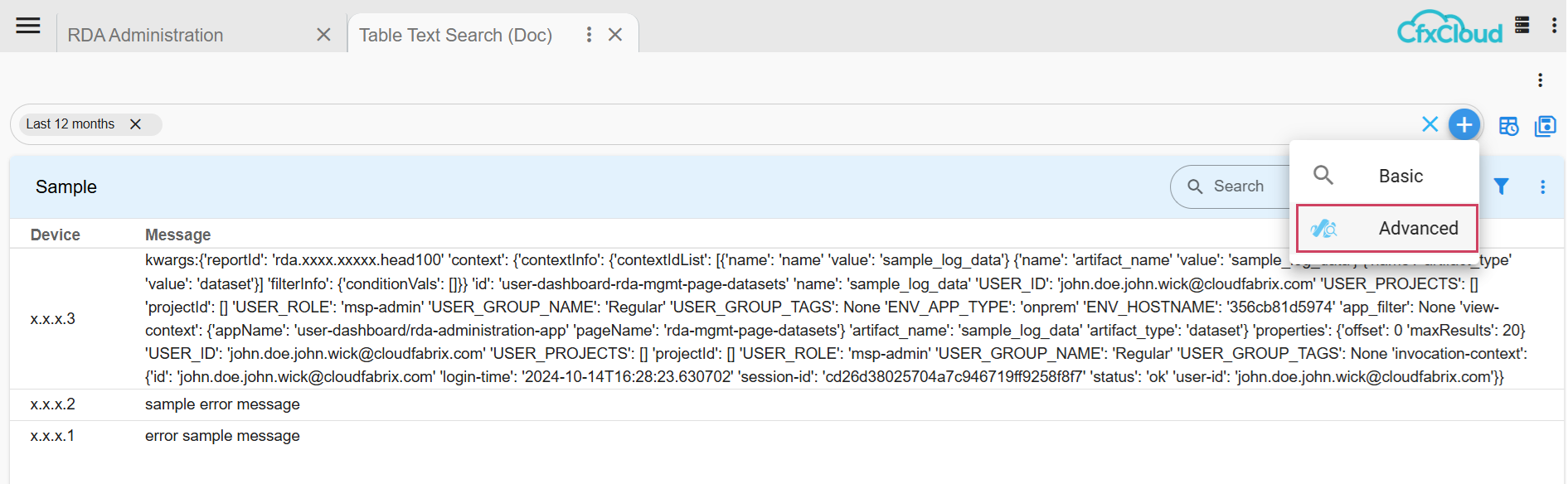Select Basic from the filter menu
This screenshot has width=1568, height=484.
[x=1400, y=176]
